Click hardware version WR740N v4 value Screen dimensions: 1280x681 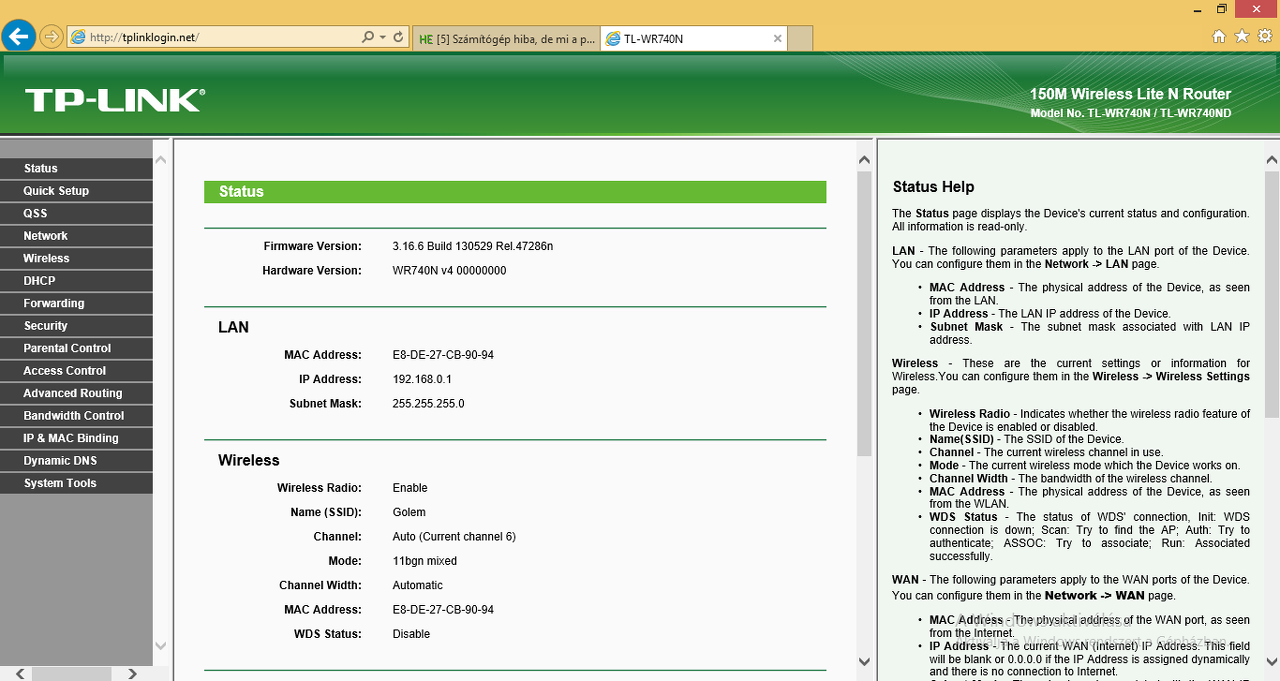click(x=449, y=271)
